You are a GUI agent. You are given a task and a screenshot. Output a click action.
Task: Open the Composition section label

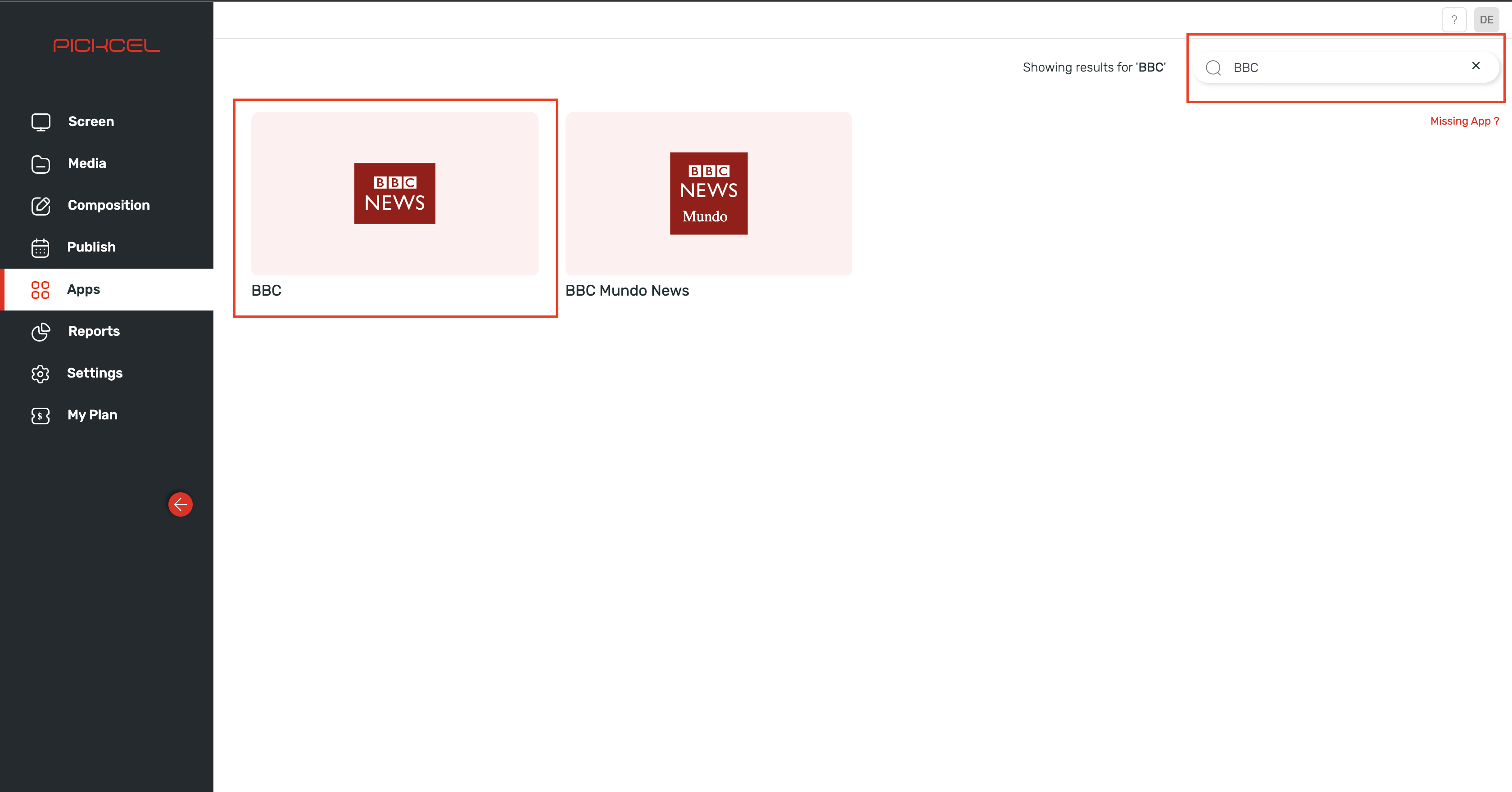pyautogui.click(x=109, y=205)
